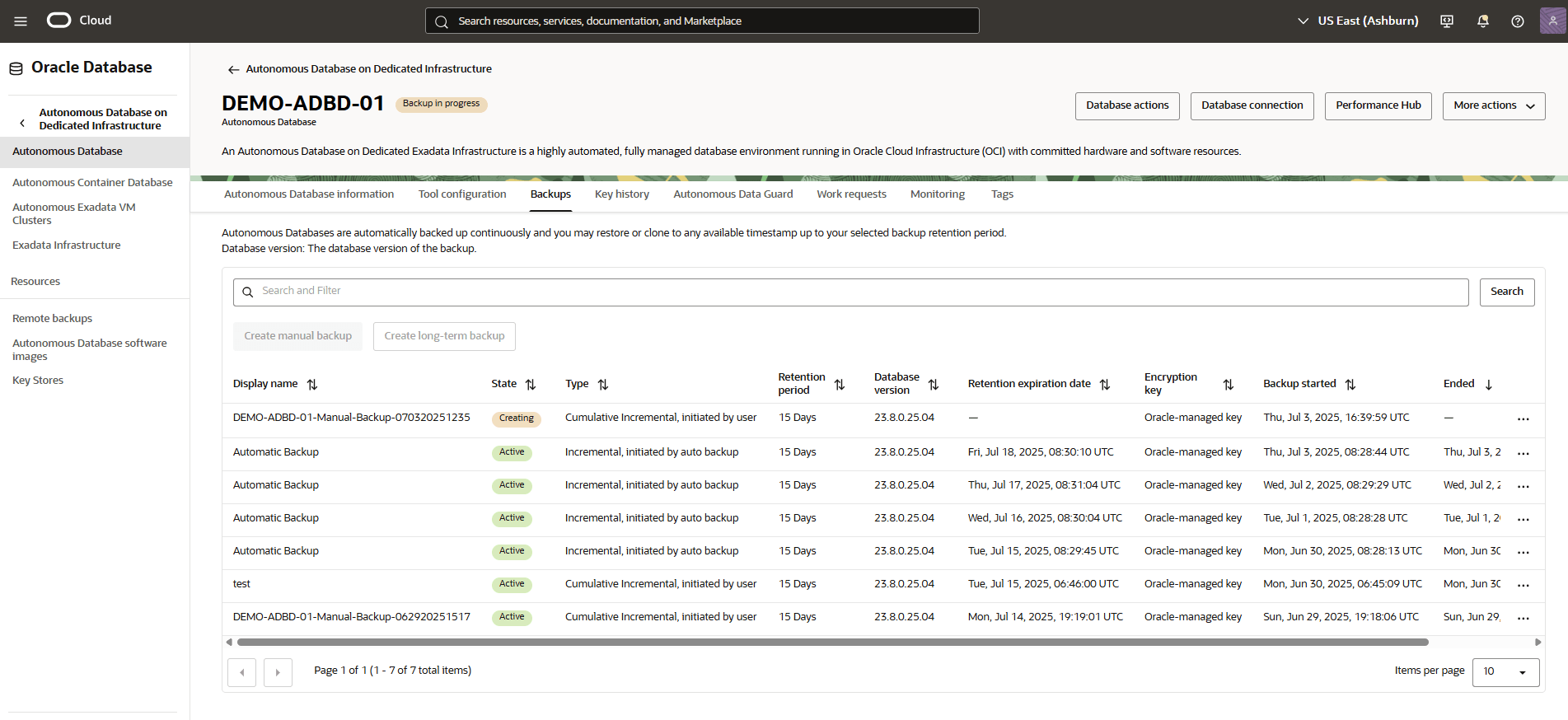Click the Backup in progress status badge

(441, 104)
